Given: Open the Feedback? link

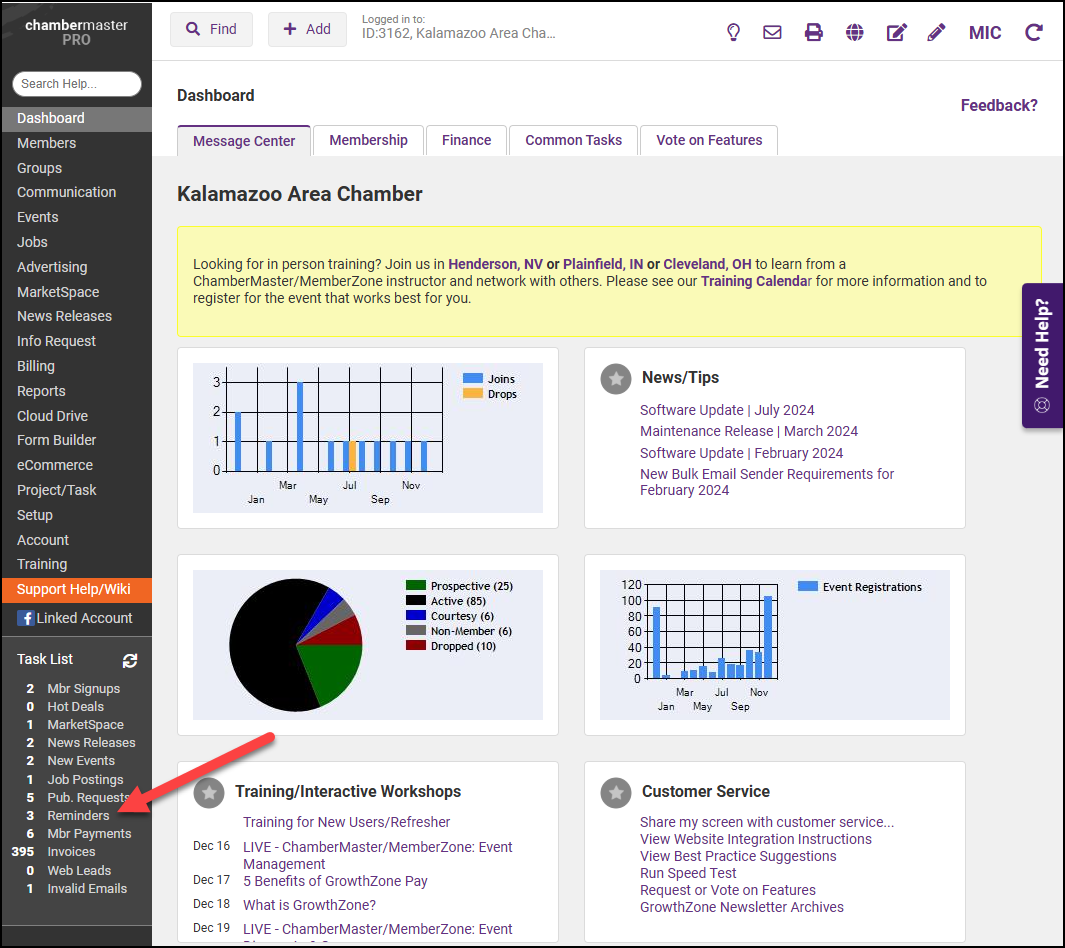Looking at the screenshot, I should tap(998, 105).
